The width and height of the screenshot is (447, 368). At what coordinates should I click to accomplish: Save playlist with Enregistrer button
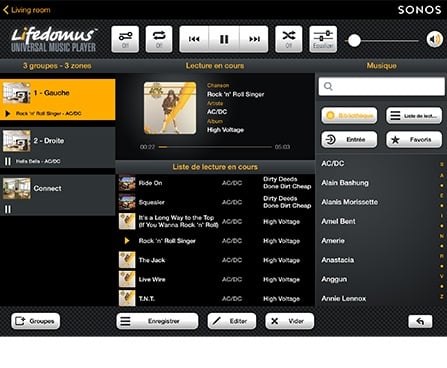coord(157,321)
